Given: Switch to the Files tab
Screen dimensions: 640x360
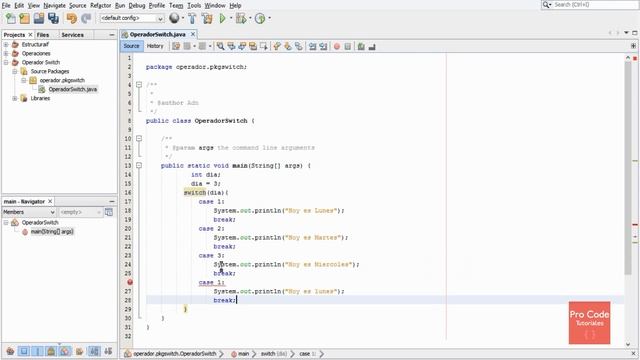Looking at the screenshot, I should tap(43, 35).
